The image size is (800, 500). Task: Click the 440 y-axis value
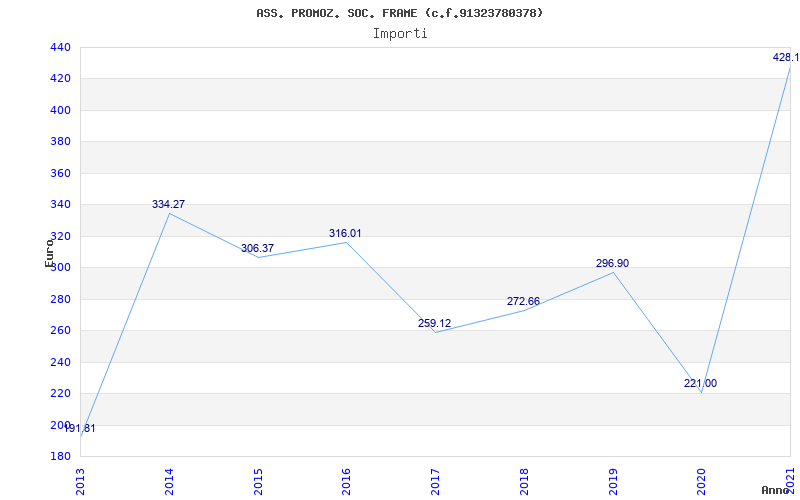click(60, 47)
